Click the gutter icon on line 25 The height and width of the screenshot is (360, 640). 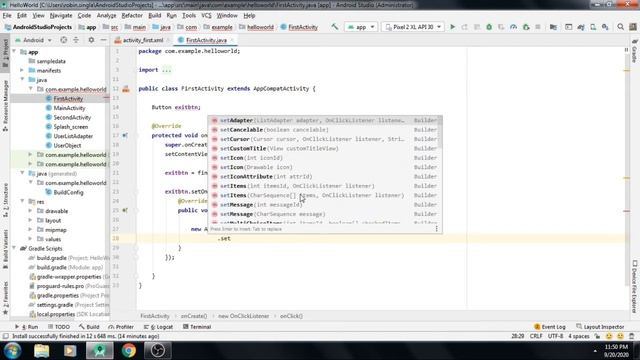[x=125, y=210]
